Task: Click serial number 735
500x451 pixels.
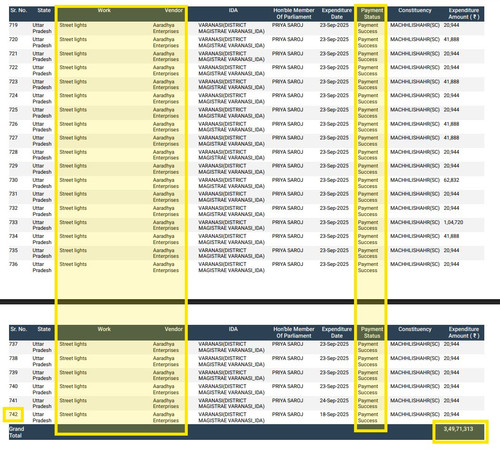Action: pos(14,250)
